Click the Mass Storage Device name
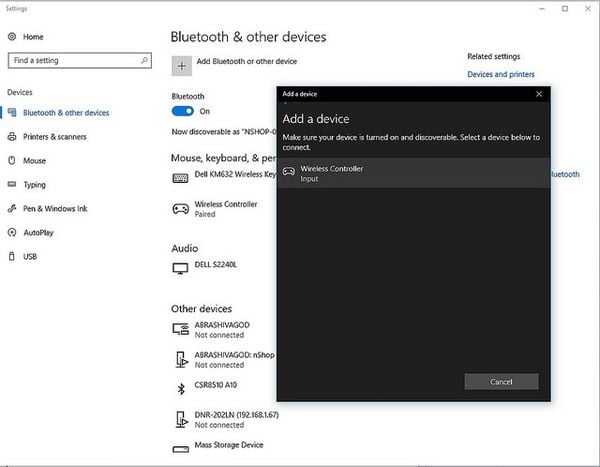 pos(229,445)
